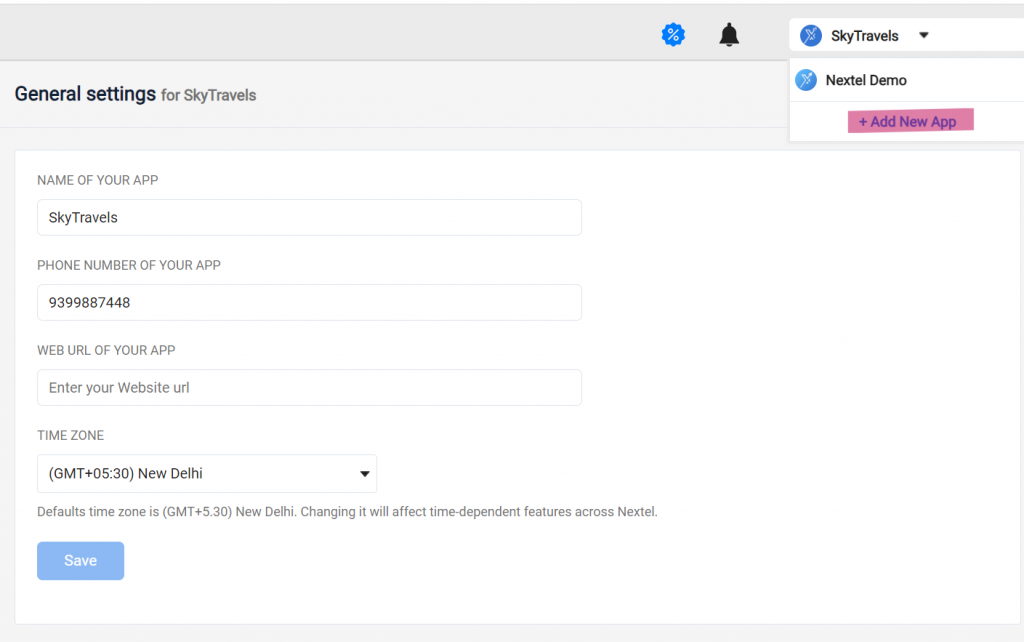The width and height of the screenshot is (1024, 642).
Task: Click the TIME ZONE label
Action: [71, 435]
